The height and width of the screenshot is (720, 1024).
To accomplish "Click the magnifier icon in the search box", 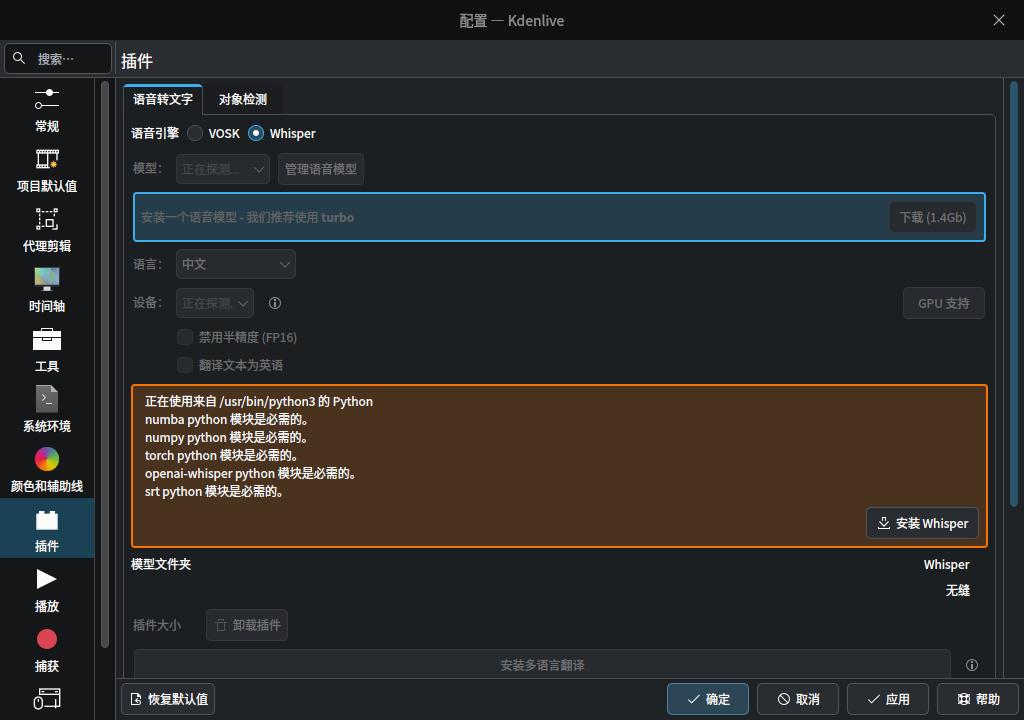I will (19, 59).
